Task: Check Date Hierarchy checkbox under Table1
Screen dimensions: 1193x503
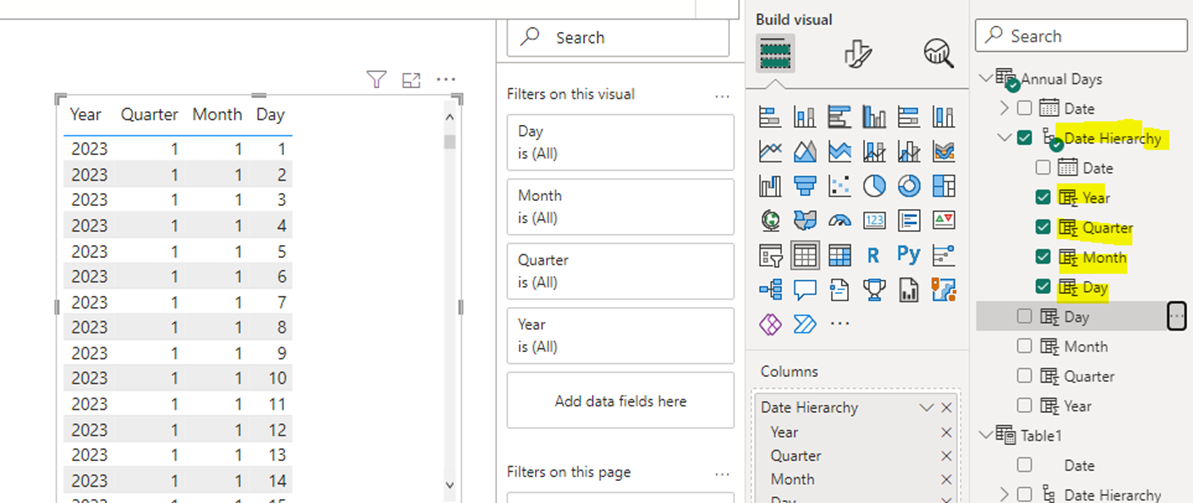Action: (1024, 494)
